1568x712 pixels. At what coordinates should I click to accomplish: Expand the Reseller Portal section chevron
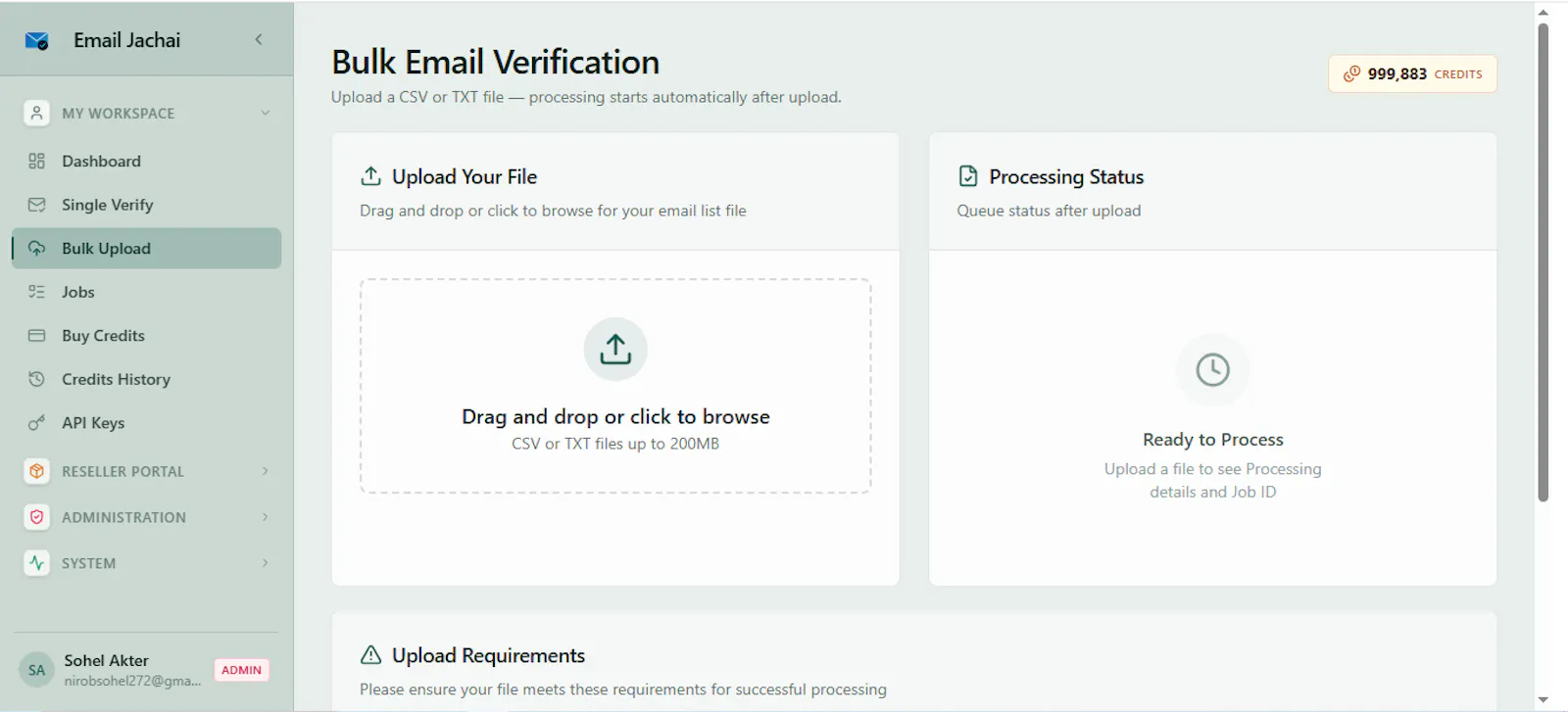coord(266,471)
